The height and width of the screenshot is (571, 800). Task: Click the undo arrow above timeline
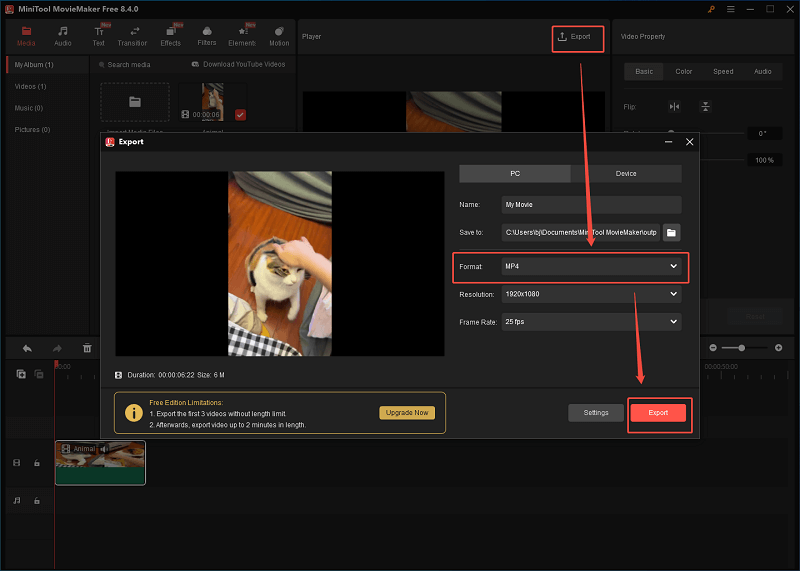click(27, 349)
